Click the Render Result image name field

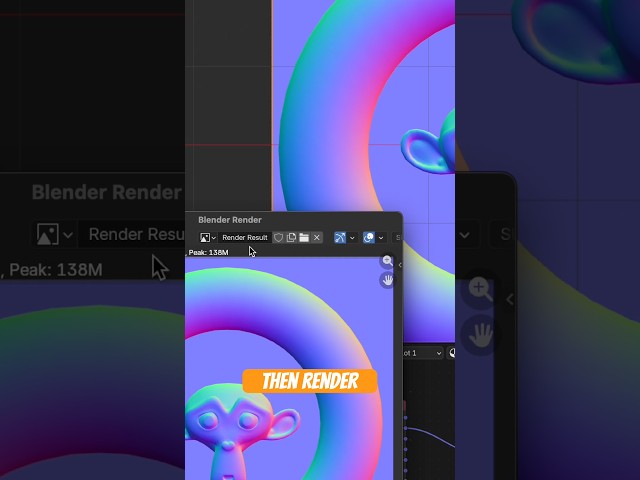(x=245, y=238)
